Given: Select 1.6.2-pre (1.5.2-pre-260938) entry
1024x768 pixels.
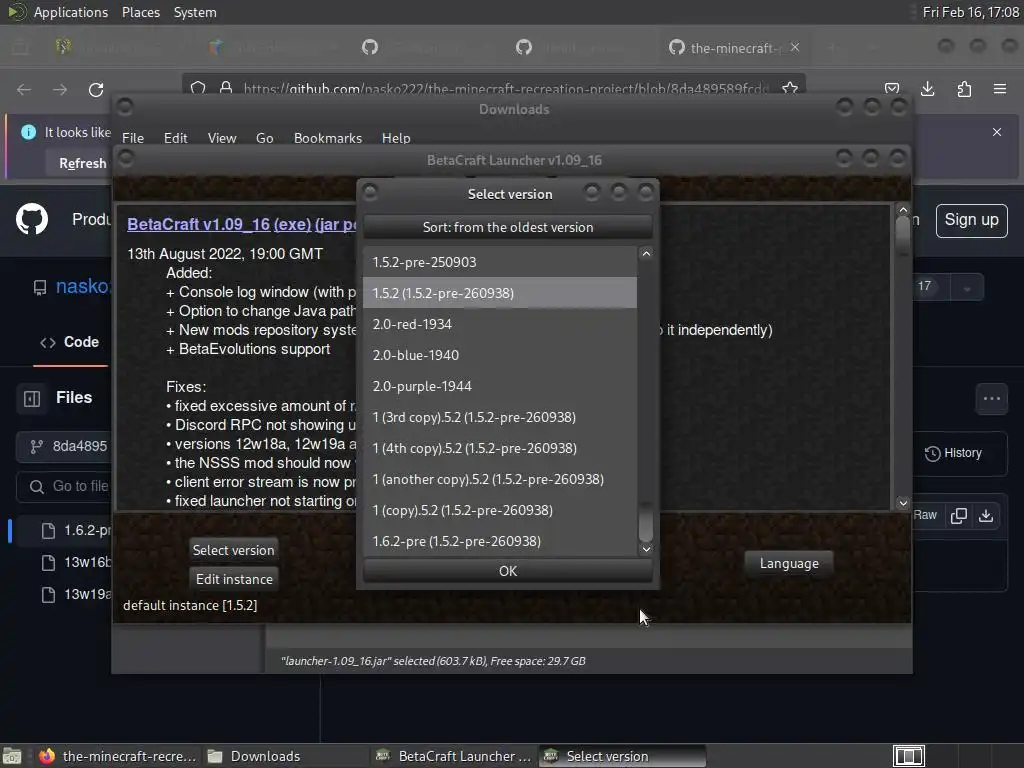Looking at the screenshot, I should pyautogui.click(x=500, y=541).
